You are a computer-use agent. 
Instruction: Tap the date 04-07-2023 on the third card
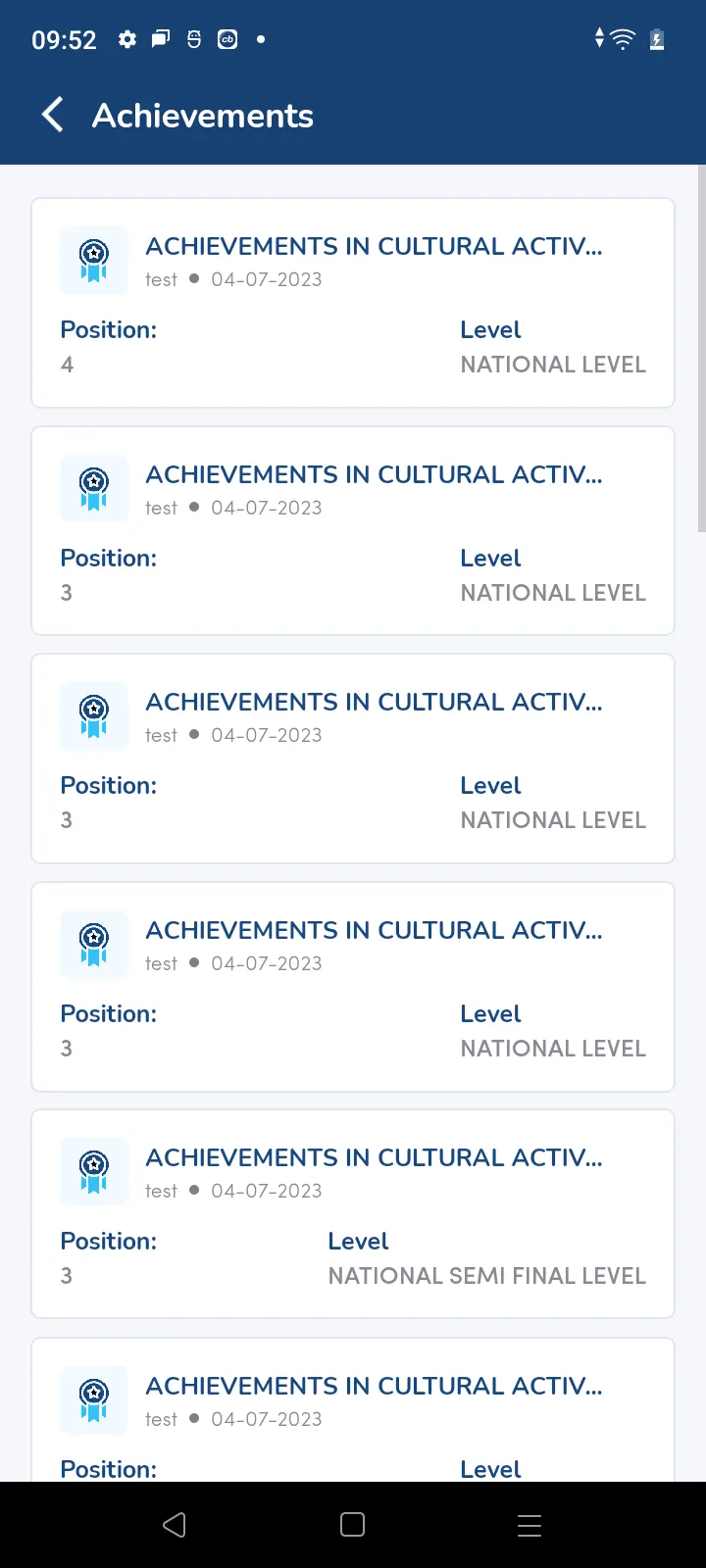[x=267, y=735]
